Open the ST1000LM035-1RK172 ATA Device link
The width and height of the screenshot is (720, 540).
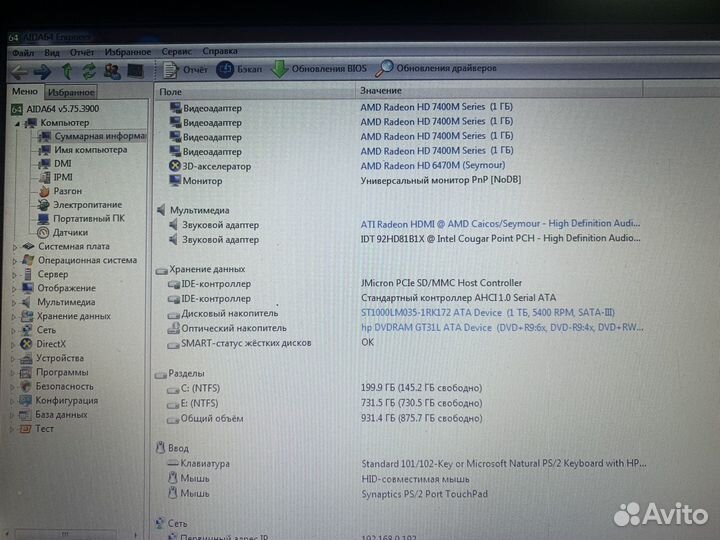pos(488,313)
